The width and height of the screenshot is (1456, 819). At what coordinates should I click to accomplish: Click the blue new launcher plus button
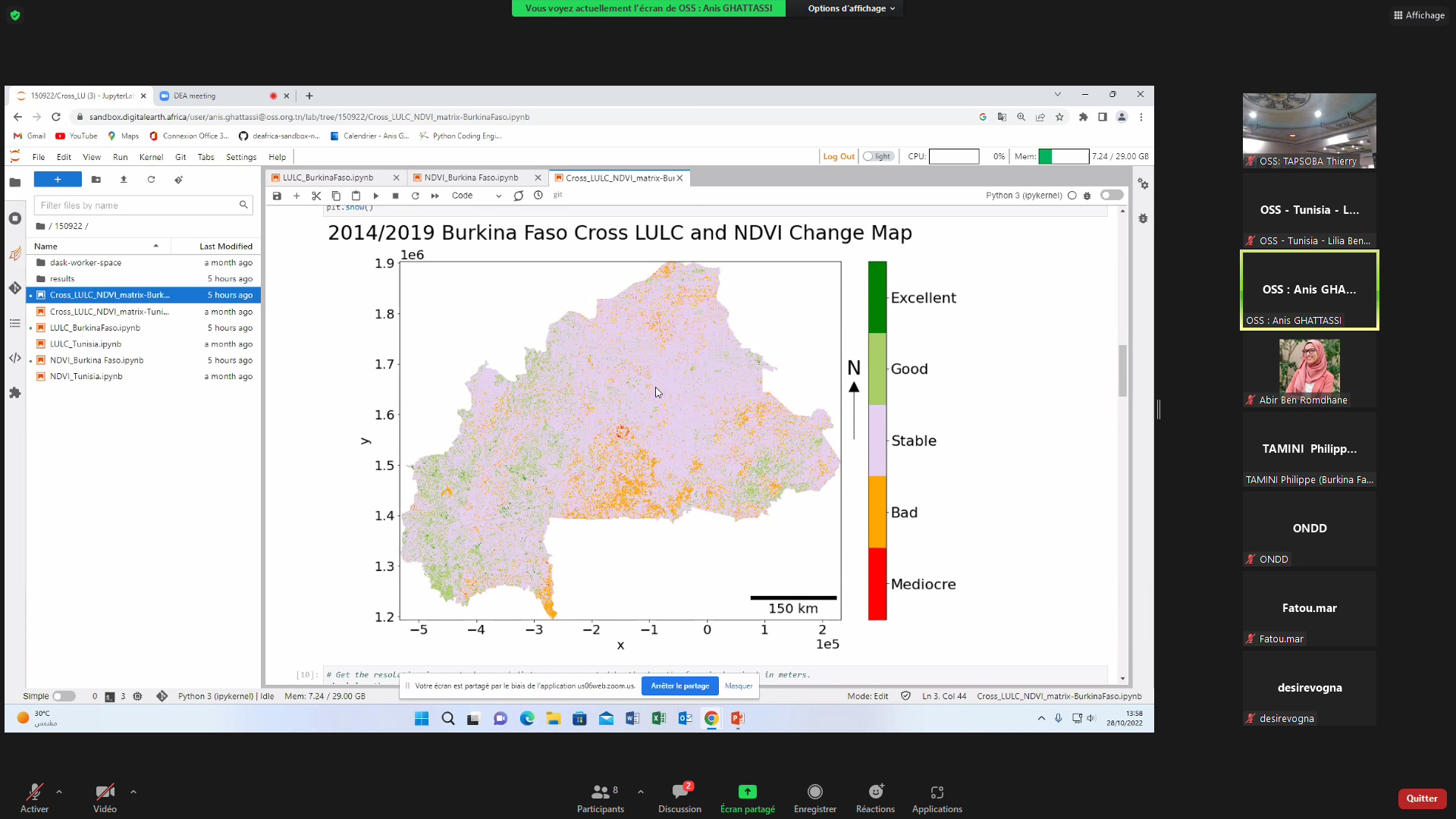pos(58,180)
